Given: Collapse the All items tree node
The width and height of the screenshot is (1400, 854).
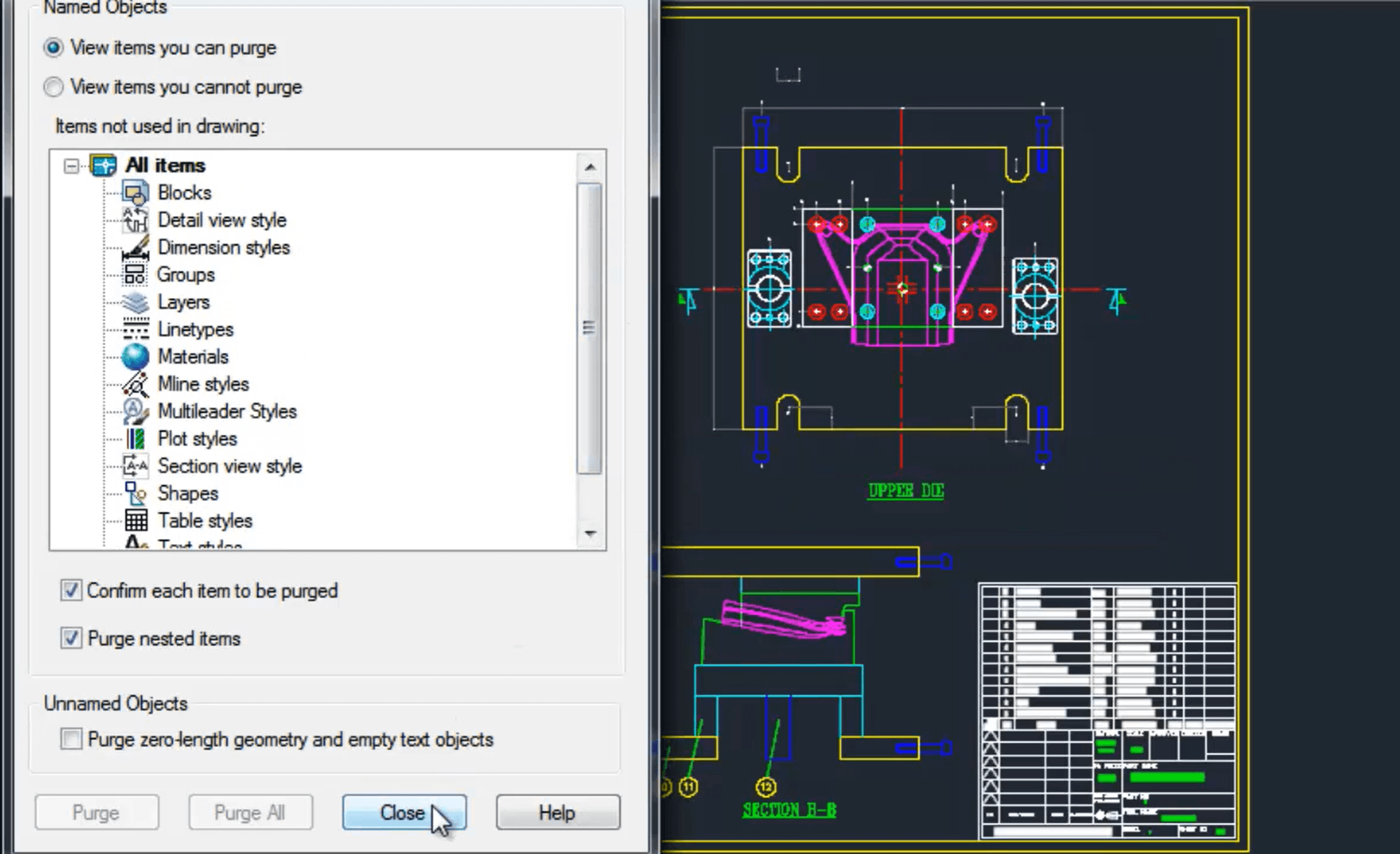Looking at the screenshot, I should (x=71, y=166).
